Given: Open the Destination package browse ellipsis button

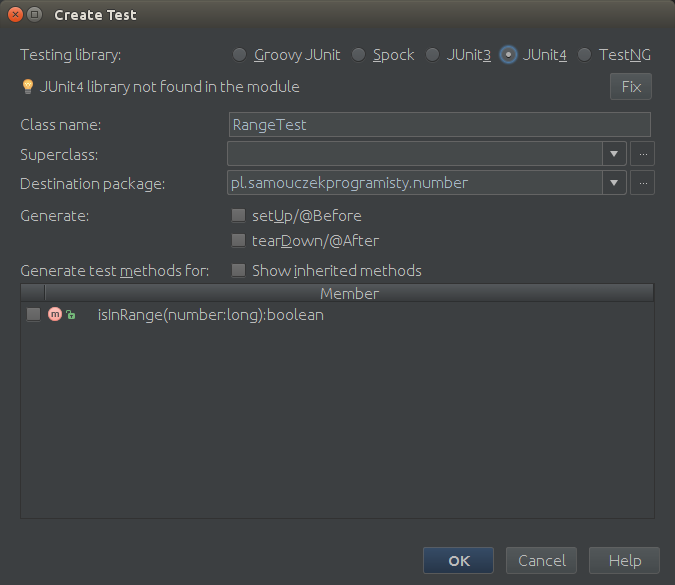Looking at the screenshot, I should click(x=643, y=183).
